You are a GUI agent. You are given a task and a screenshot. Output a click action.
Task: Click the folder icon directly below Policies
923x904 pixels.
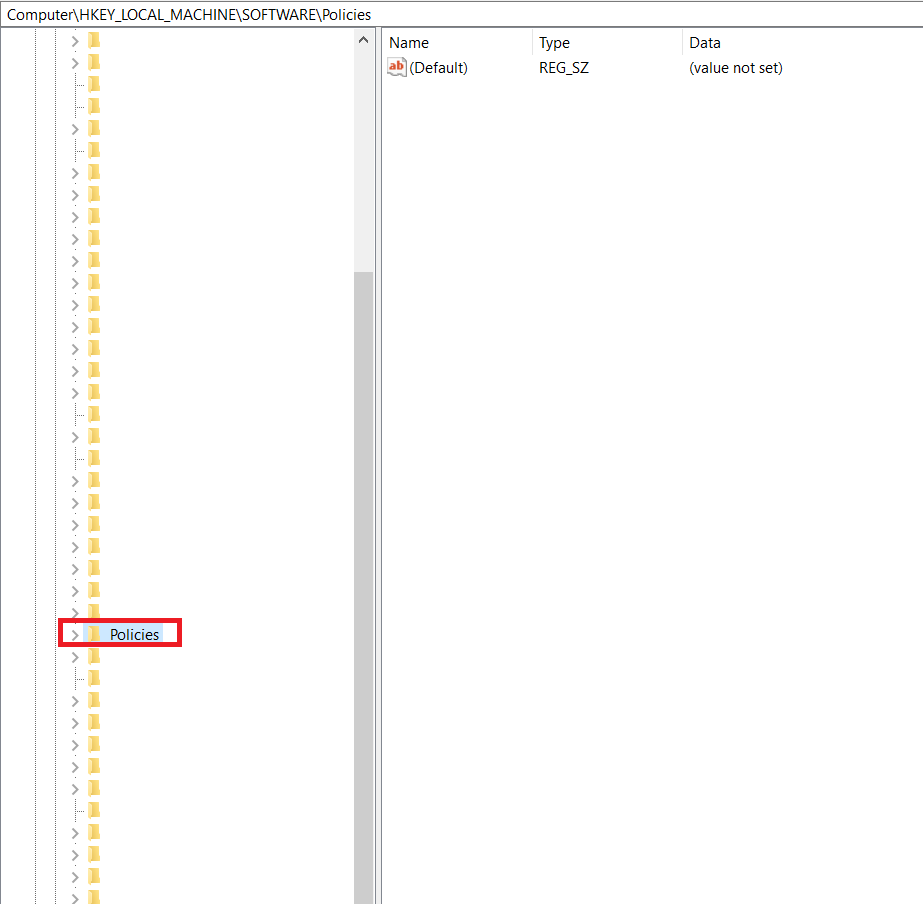(x=93, y=656)
